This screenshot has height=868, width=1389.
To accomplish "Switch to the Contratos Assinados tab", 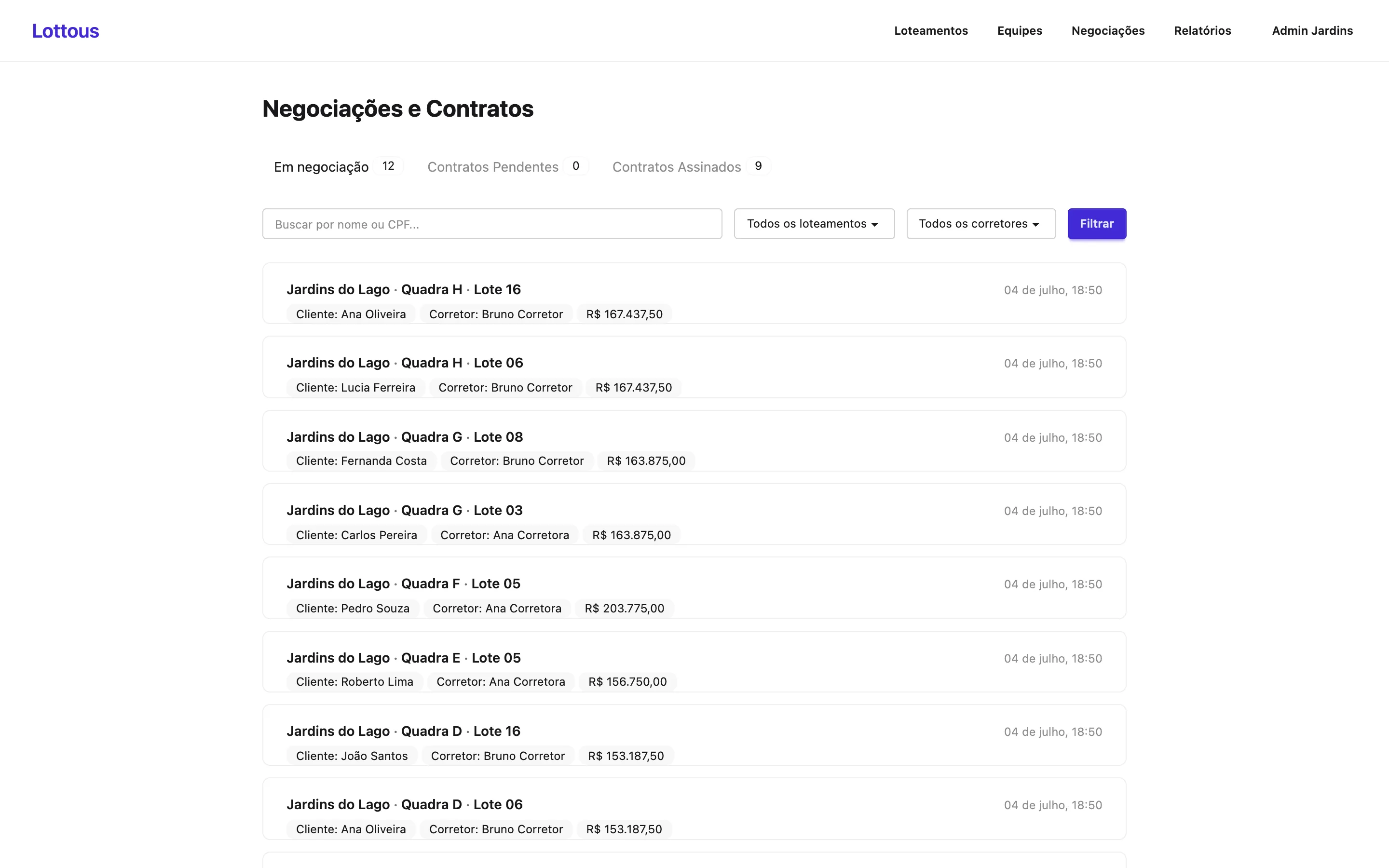I will tap(691, 166).
